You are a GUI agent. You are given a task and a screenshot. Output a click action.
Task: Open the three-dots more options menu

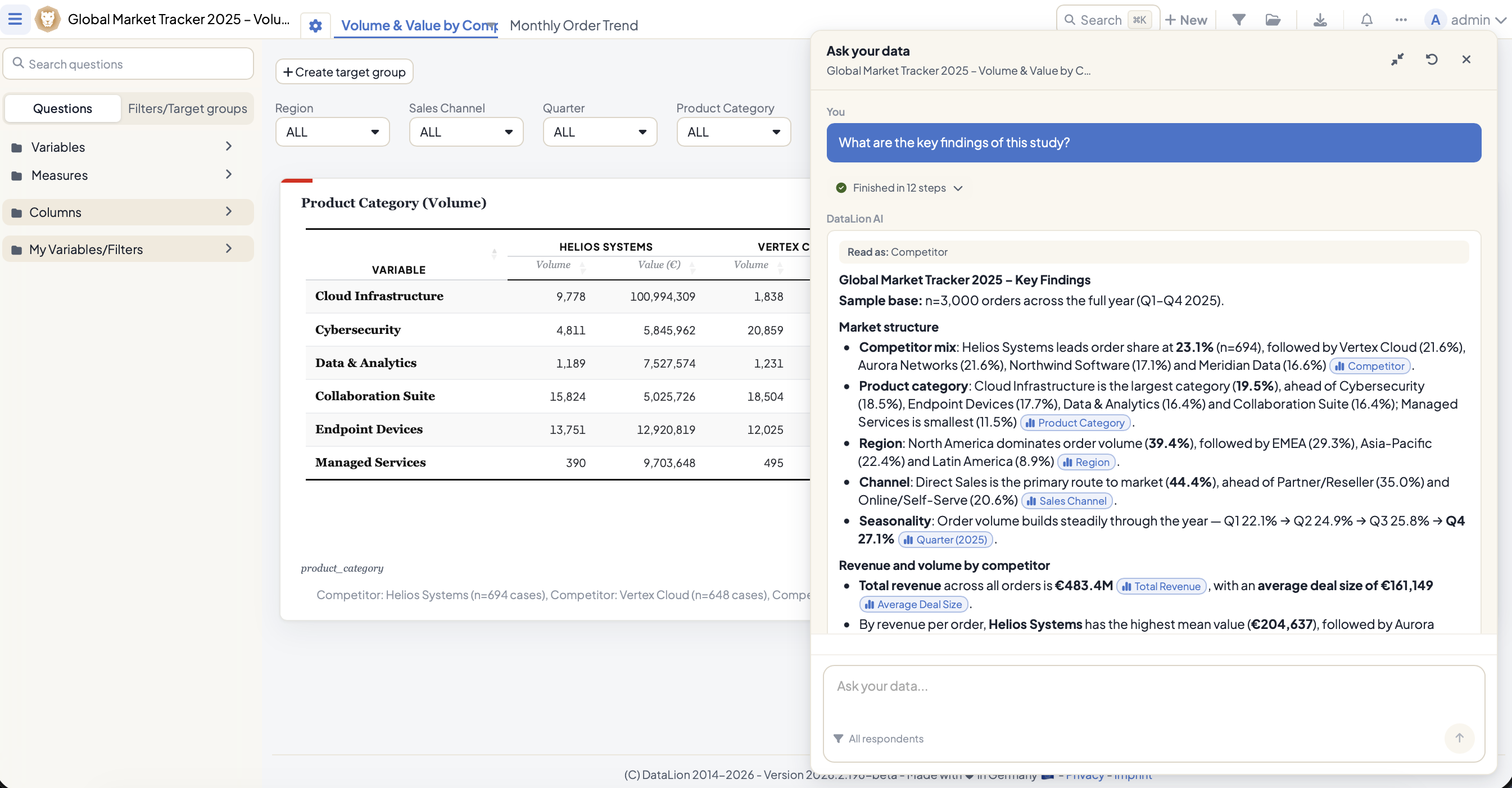pyautogui.click(x=1401, y=19)
